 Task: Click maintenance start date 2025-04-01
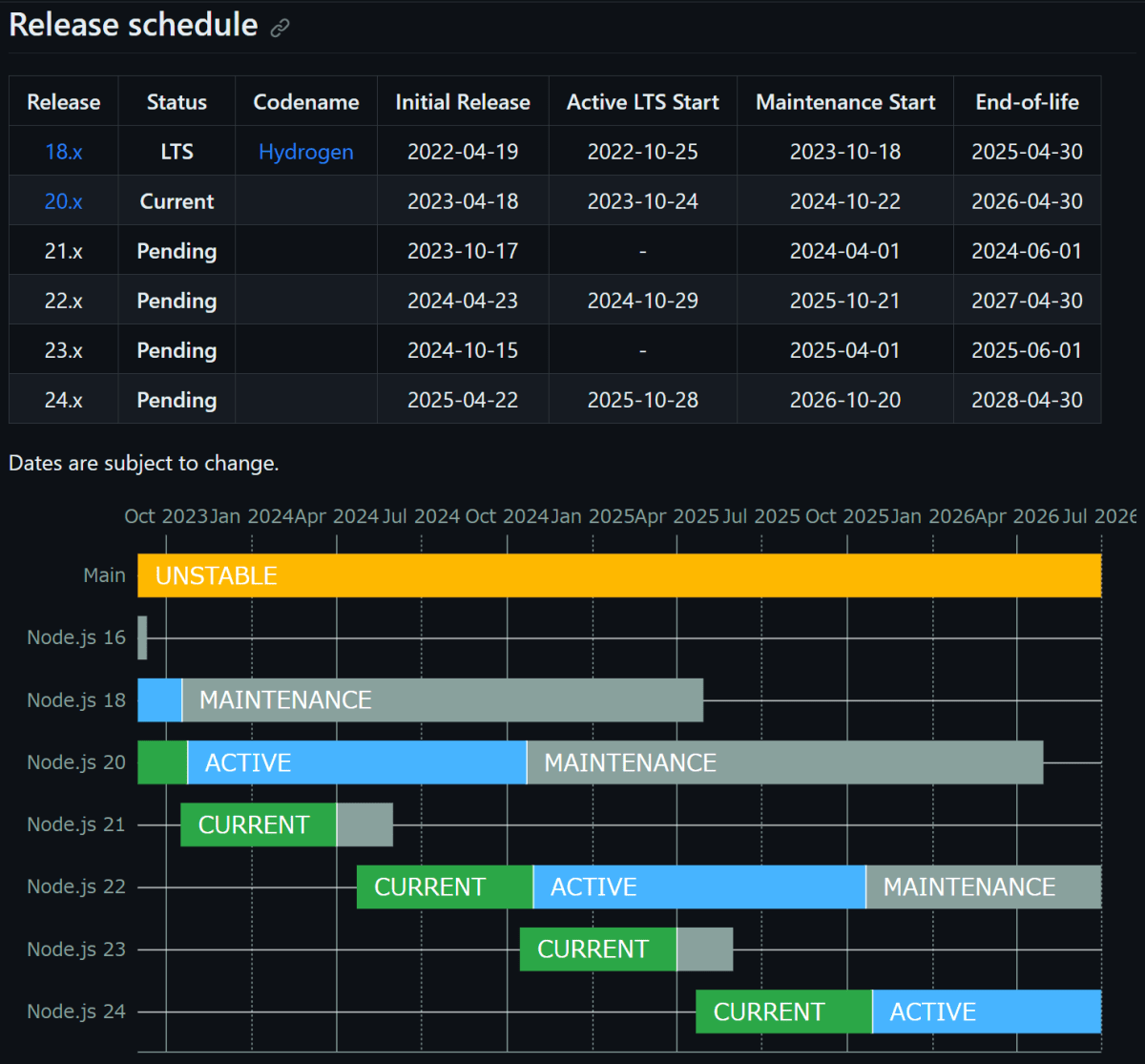pos(845,350)
